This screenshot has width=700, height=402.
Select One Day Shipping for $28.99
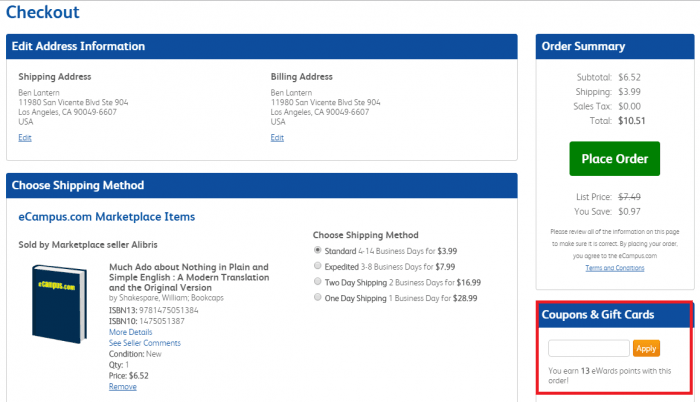tap(317, 297)
